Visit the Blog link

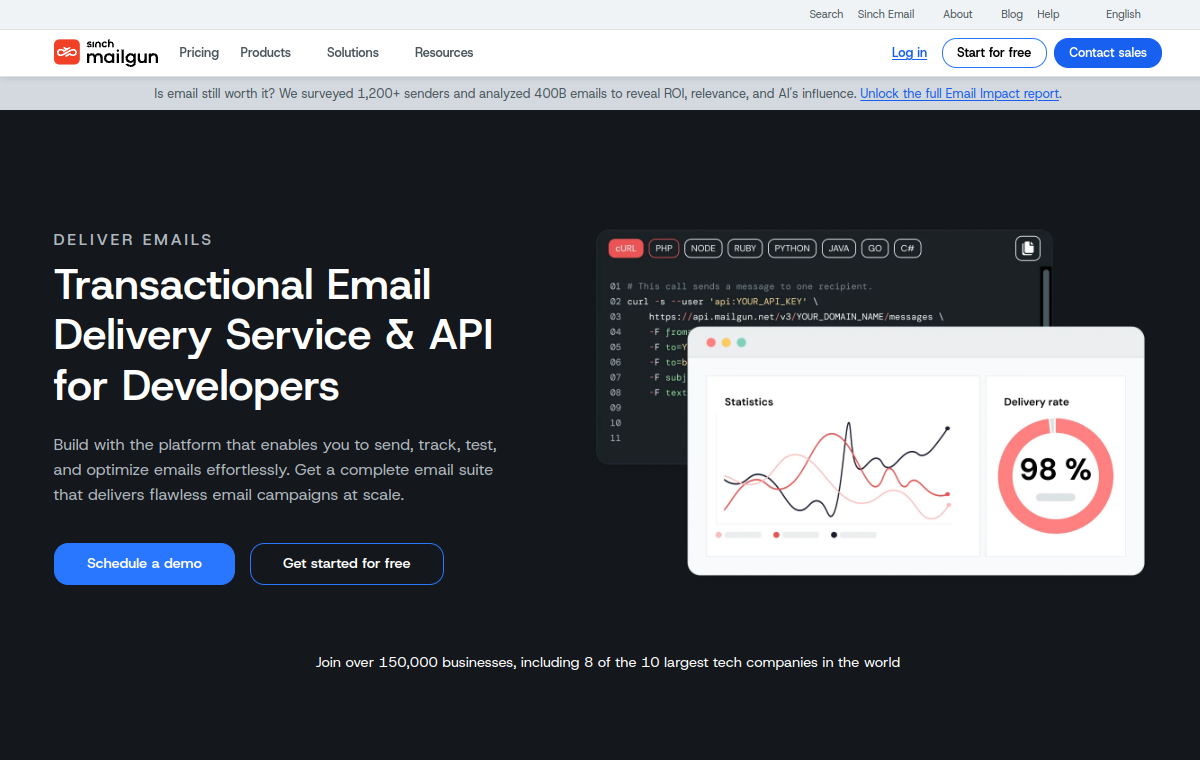1012,14
